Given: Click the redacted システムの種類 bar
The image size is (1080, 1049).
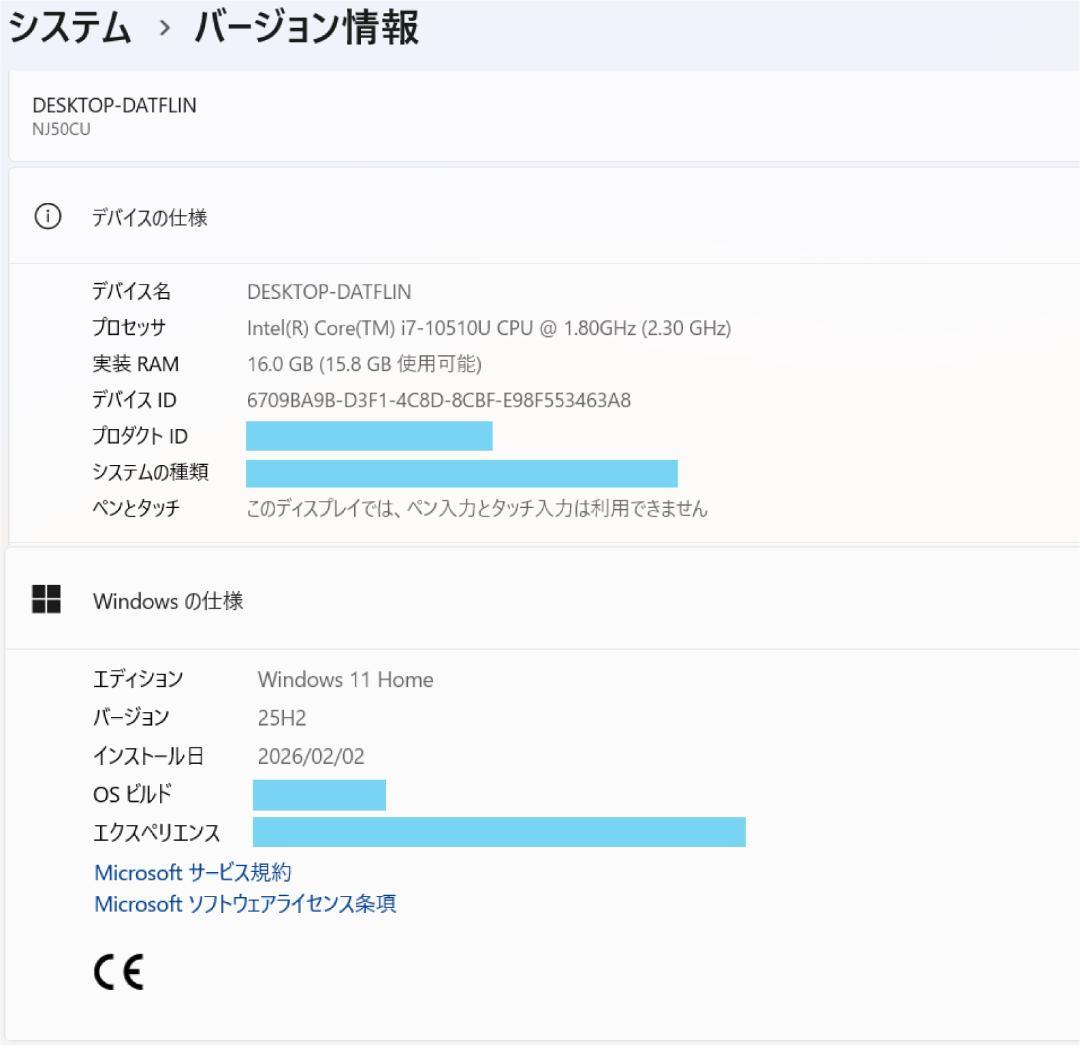Looking at the screenshot, I should pyautogui.click(x=462, y=471).
